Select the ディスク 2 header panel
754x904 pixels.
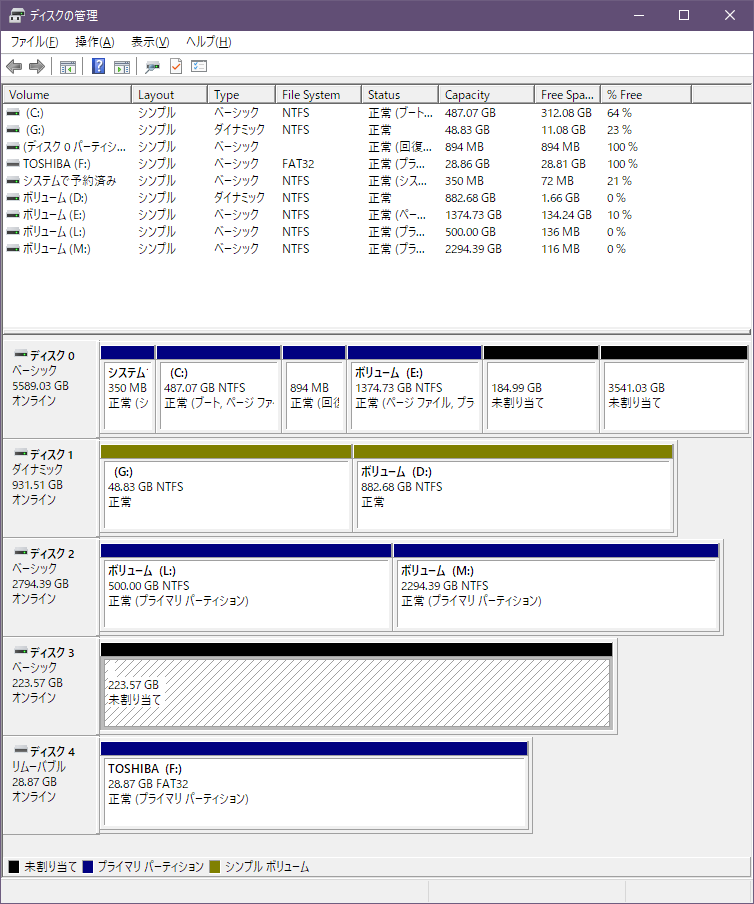point(51,587)
